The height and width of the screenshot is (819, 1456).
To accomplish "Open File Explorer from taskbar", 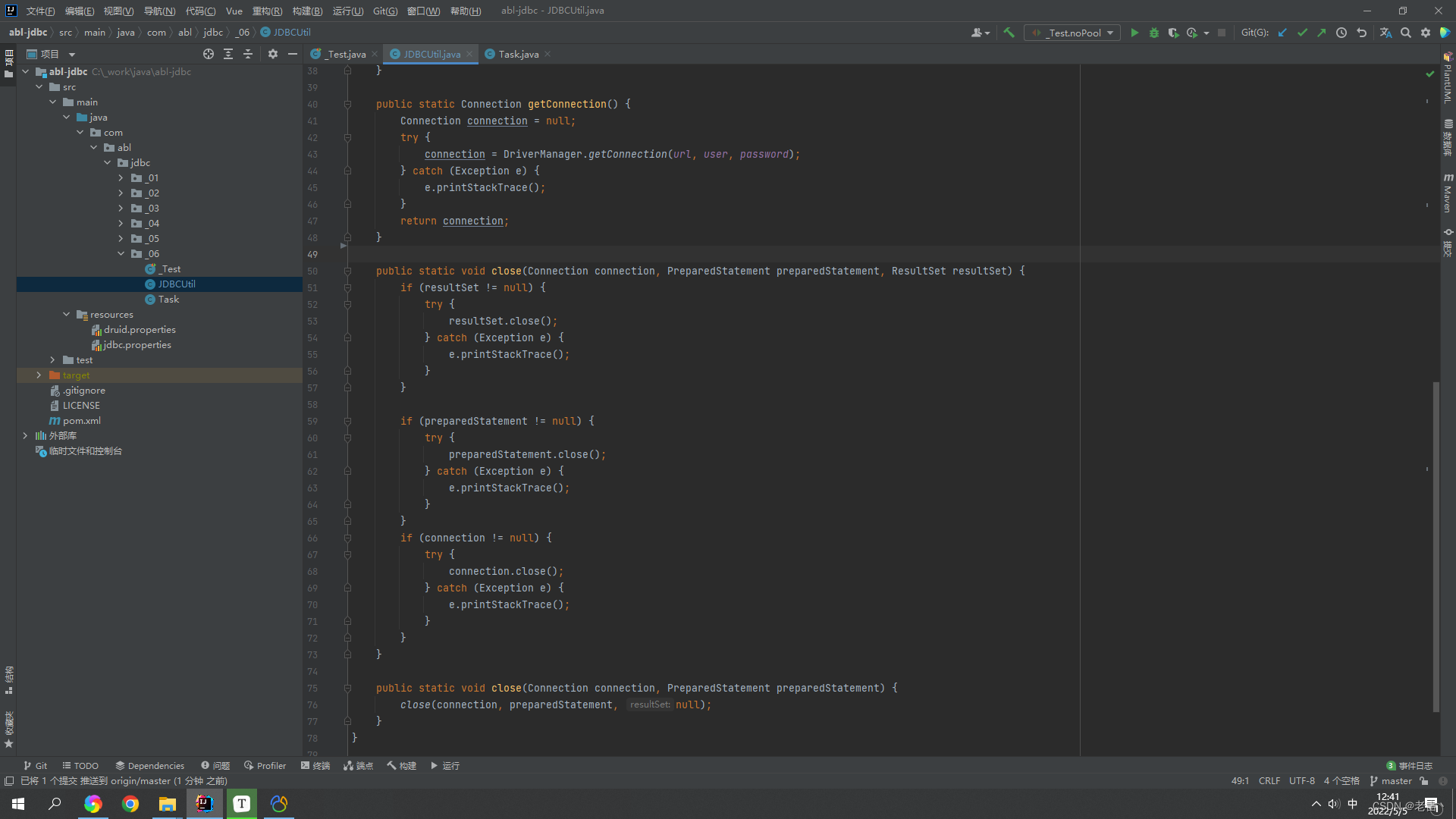I will click(167, 804).
